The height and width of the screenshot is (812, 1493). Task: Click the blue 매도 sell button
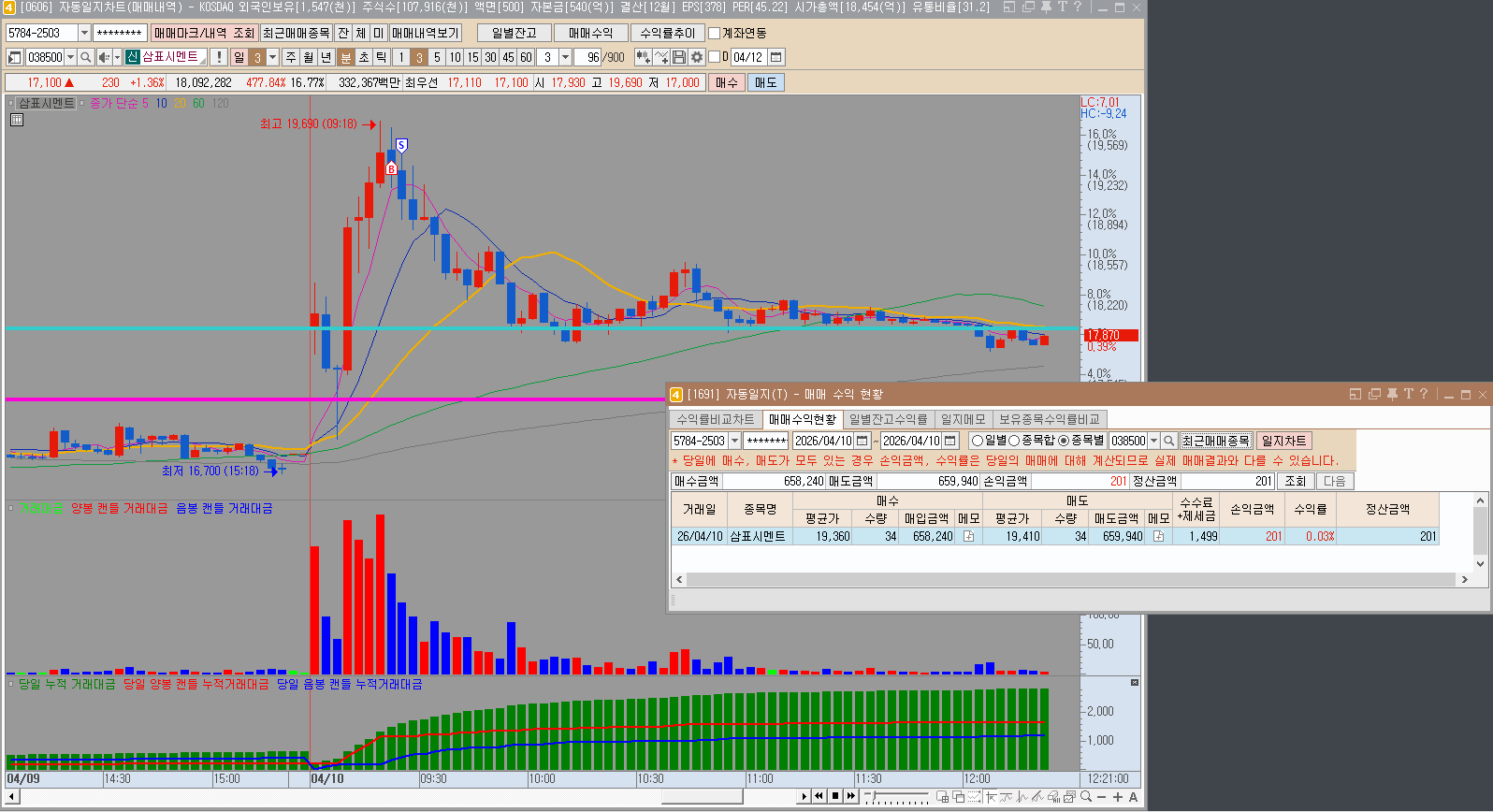pyautogui.click(x=766, y=82)
